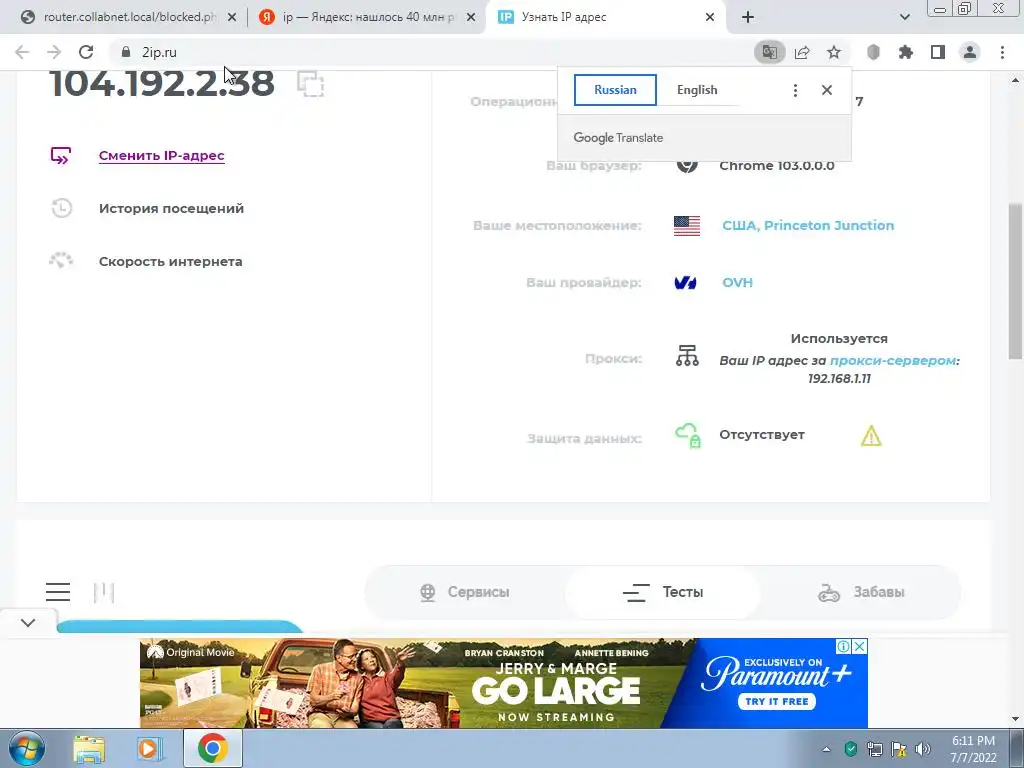Close the Paramount+ ad banner
The height and width of the screenshot is (768, 1024).
[860, 647]
